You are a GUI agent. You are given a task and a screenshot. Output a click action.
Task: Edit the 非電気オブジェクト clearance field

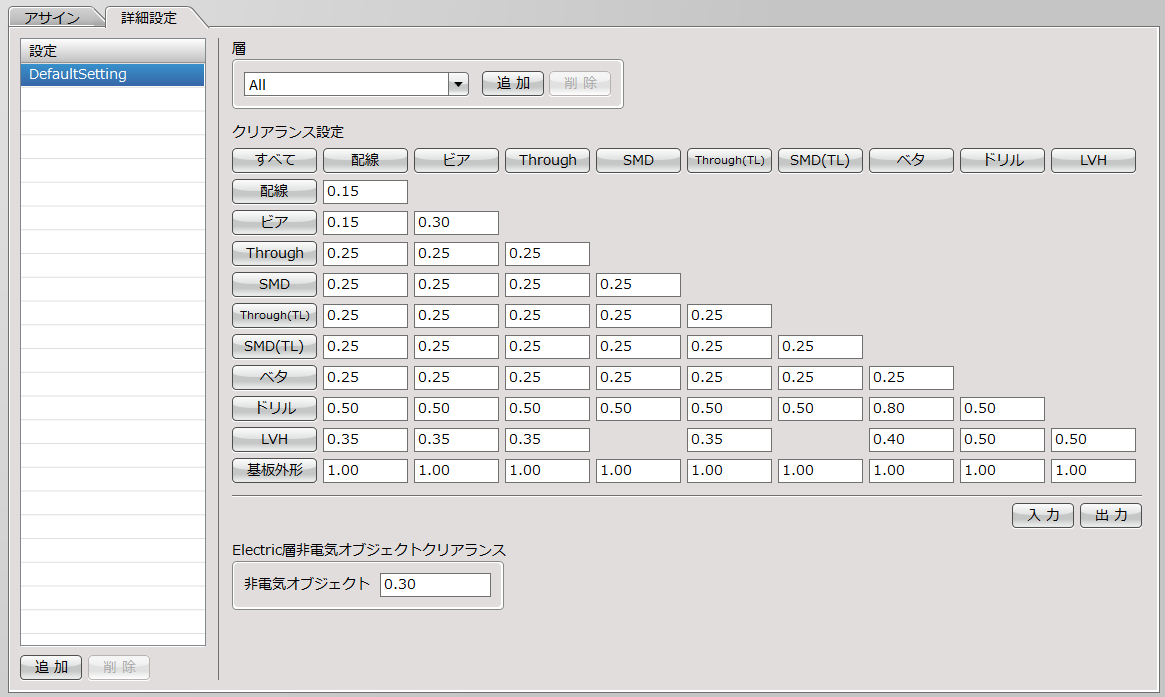(435, 585)
